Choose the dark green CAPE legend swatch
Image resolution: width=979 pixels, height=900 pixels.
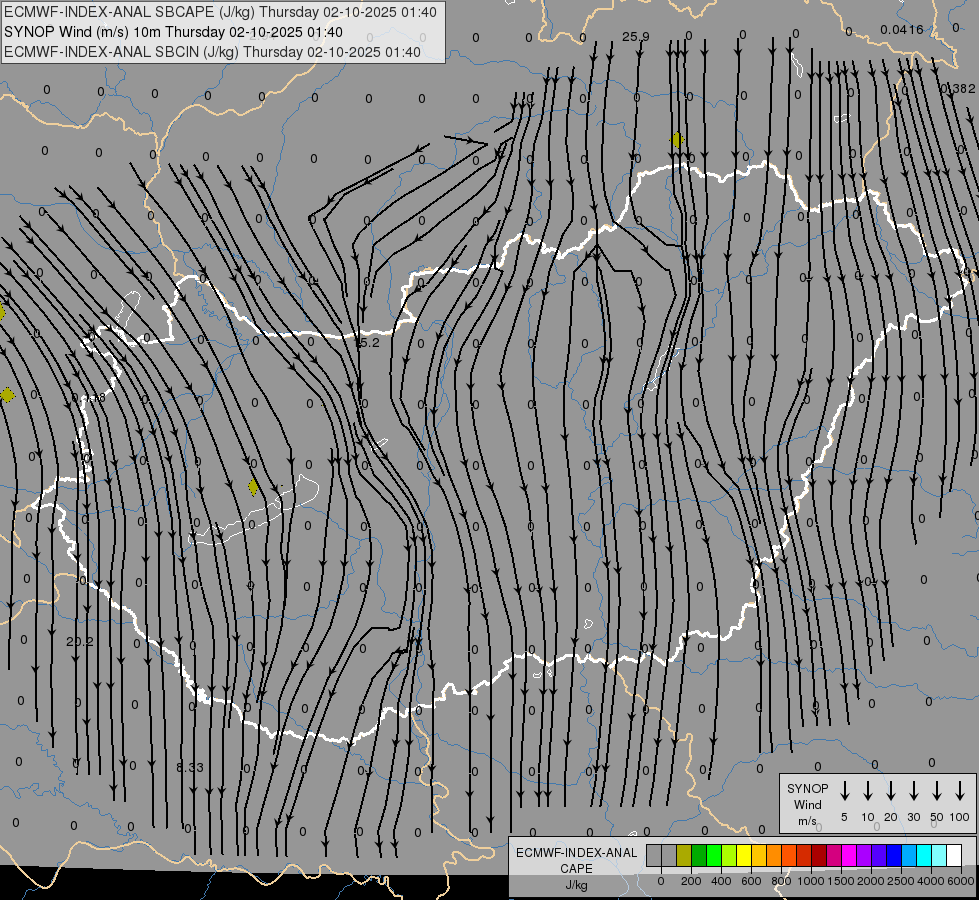coord(699,855)
